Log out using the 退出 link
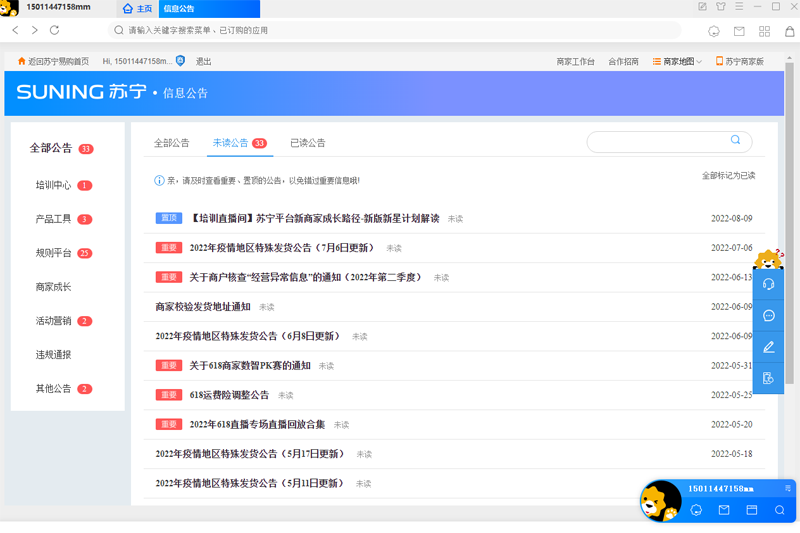Screen dimensions: 800x533 204,61
